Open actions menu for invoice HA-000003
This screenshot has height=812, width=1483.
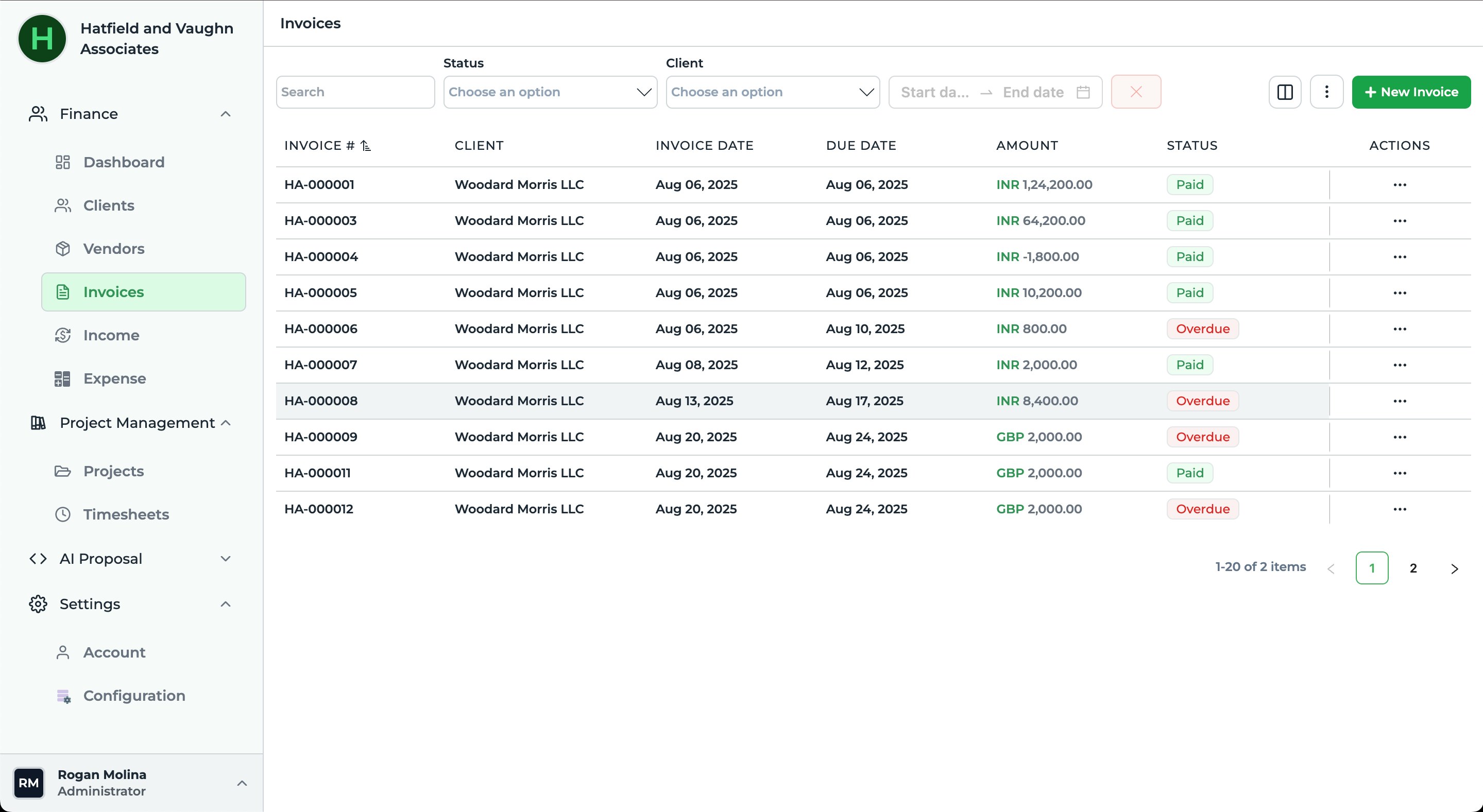[x=1400, y=221]
